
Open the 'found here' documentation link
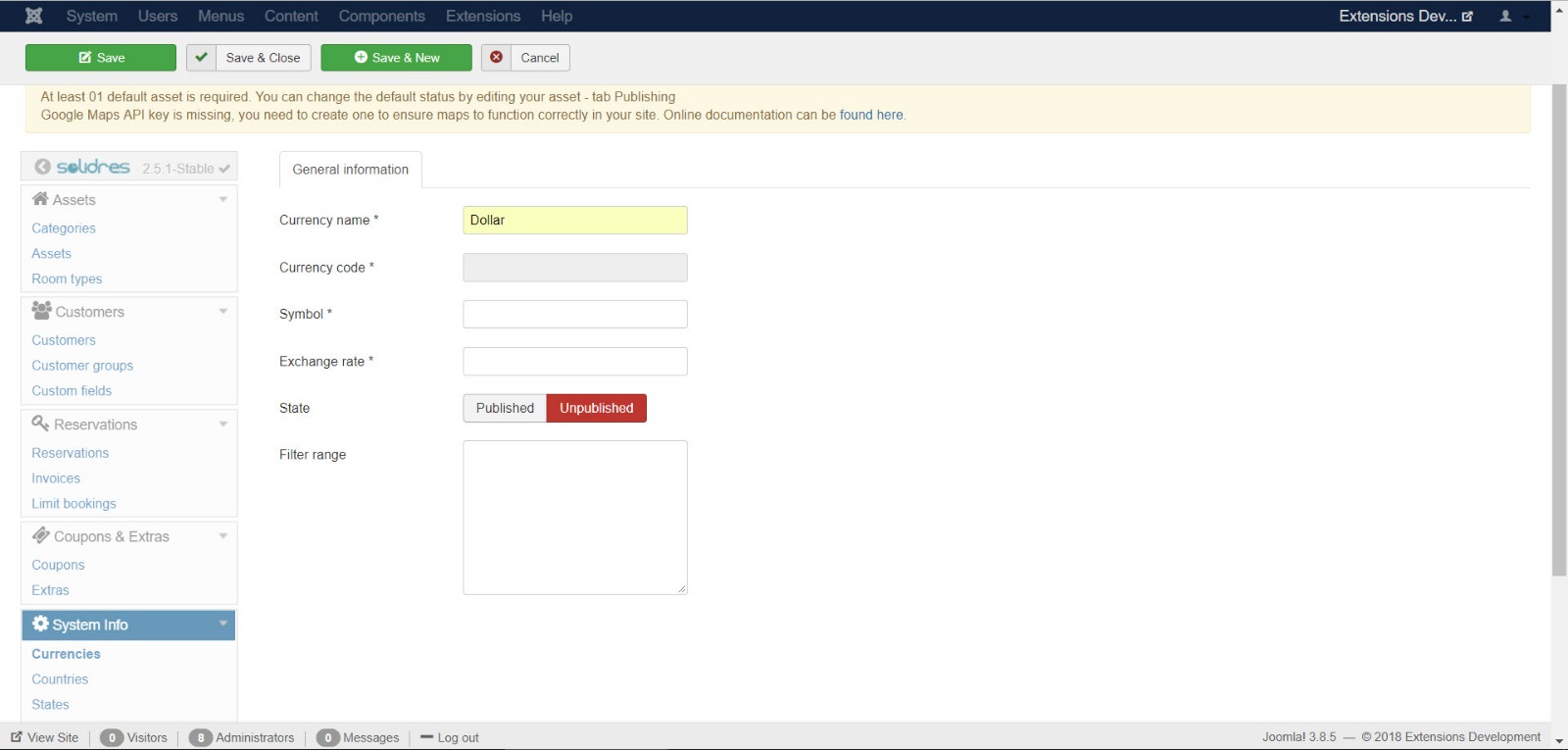(871, 115)
